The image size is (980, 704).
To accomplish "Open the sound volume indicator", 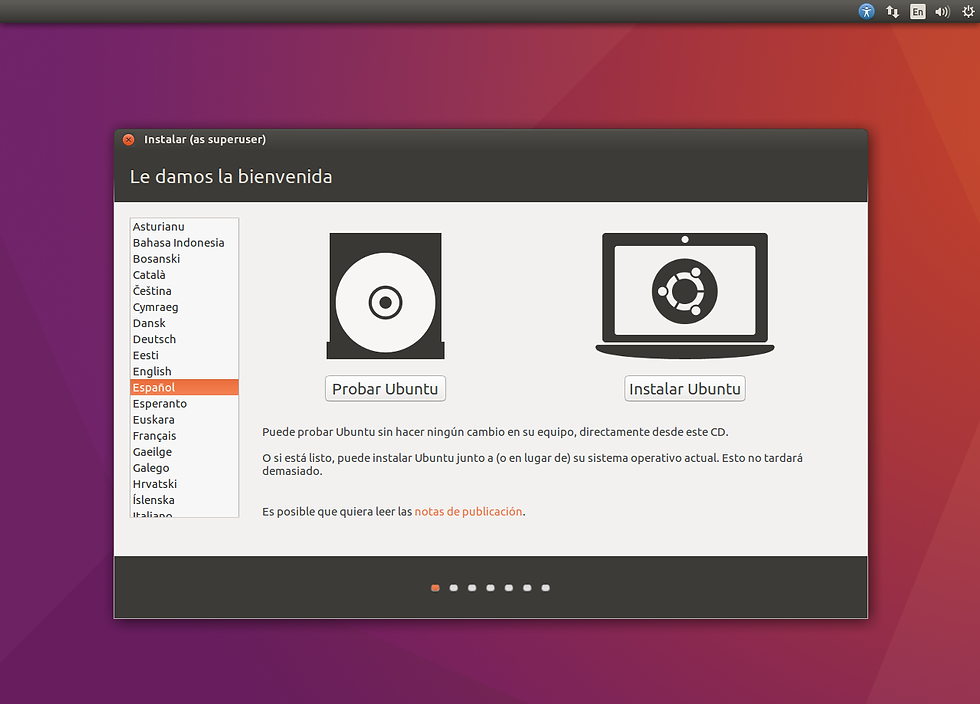I will point(942,11).
